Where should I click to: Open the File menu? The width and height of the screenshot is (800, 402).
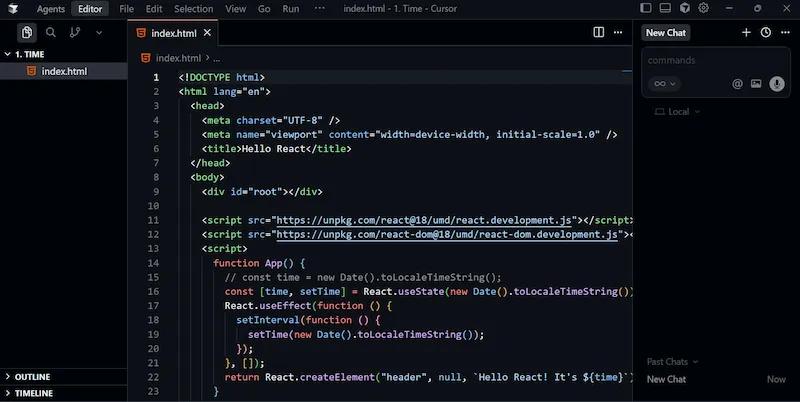point(126,9)
